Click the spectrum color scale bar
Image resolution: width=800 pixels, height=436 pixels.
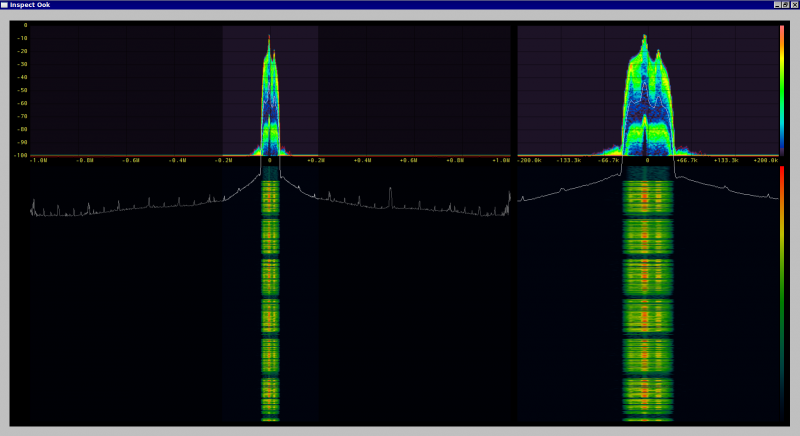pos(782,90)
